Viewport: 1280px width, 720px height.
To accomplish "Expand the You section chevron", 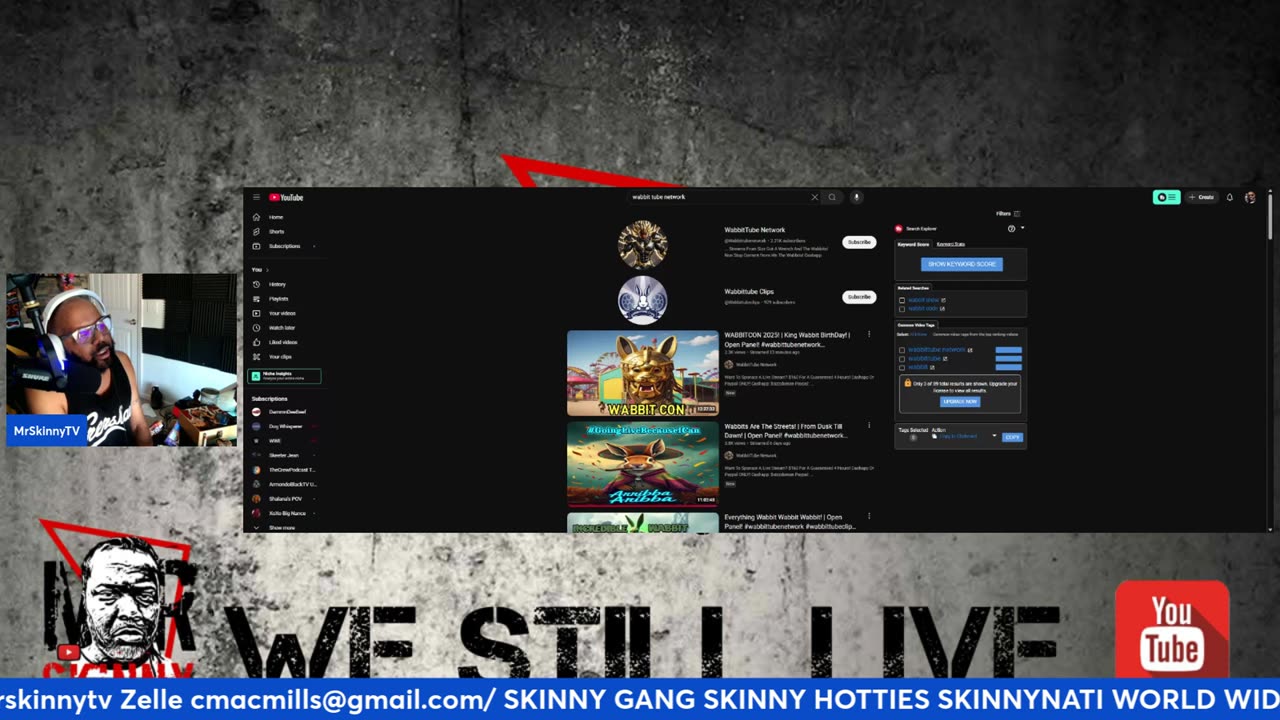I will (266, 270).
